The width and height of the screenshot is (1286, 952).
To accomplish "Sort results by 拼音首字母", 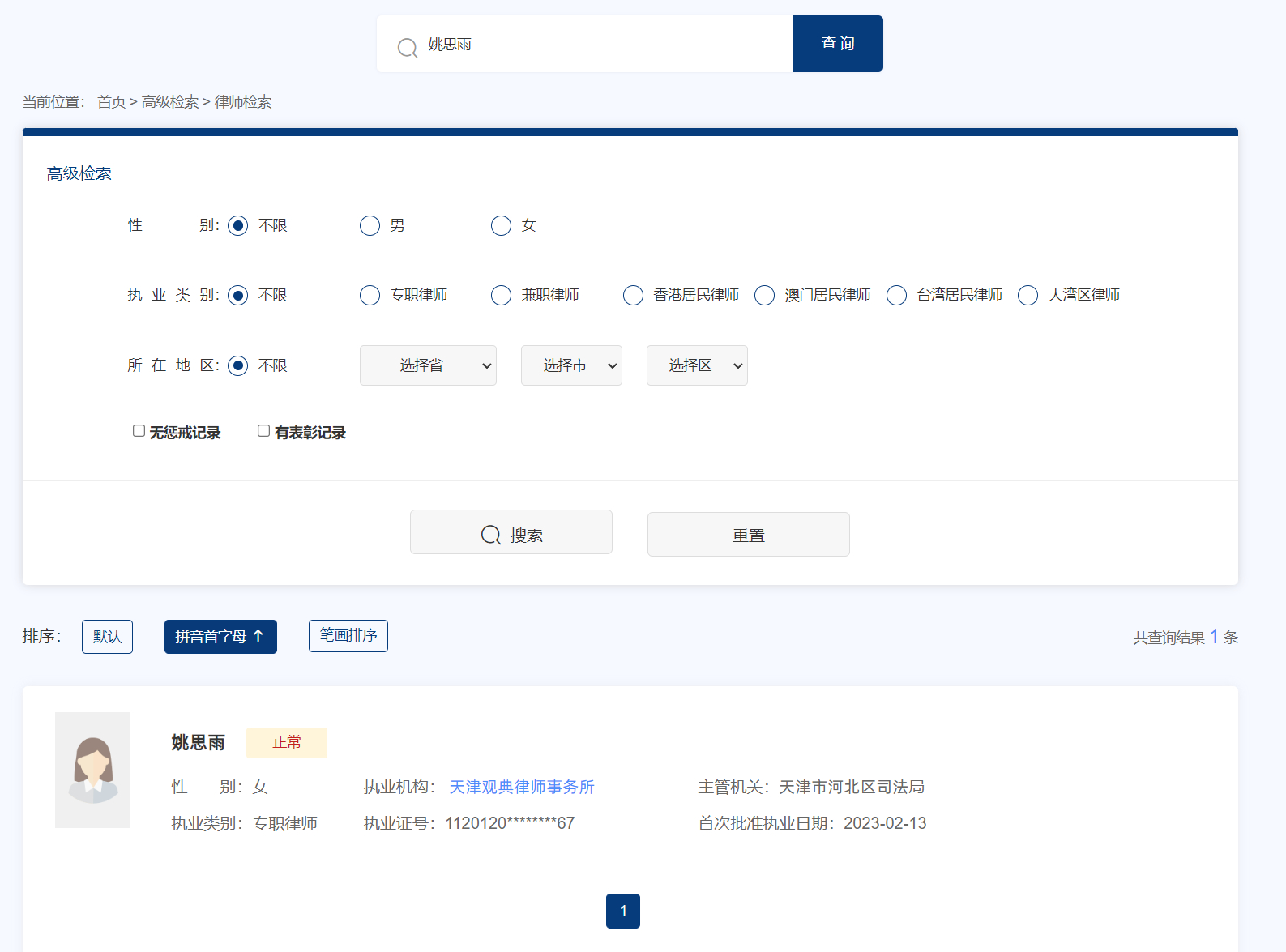I will (x=220, y=637).
